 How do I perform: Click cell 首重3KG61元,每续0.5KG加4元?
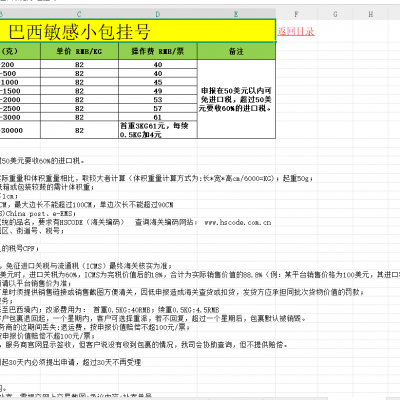click(x=158, y=130)
